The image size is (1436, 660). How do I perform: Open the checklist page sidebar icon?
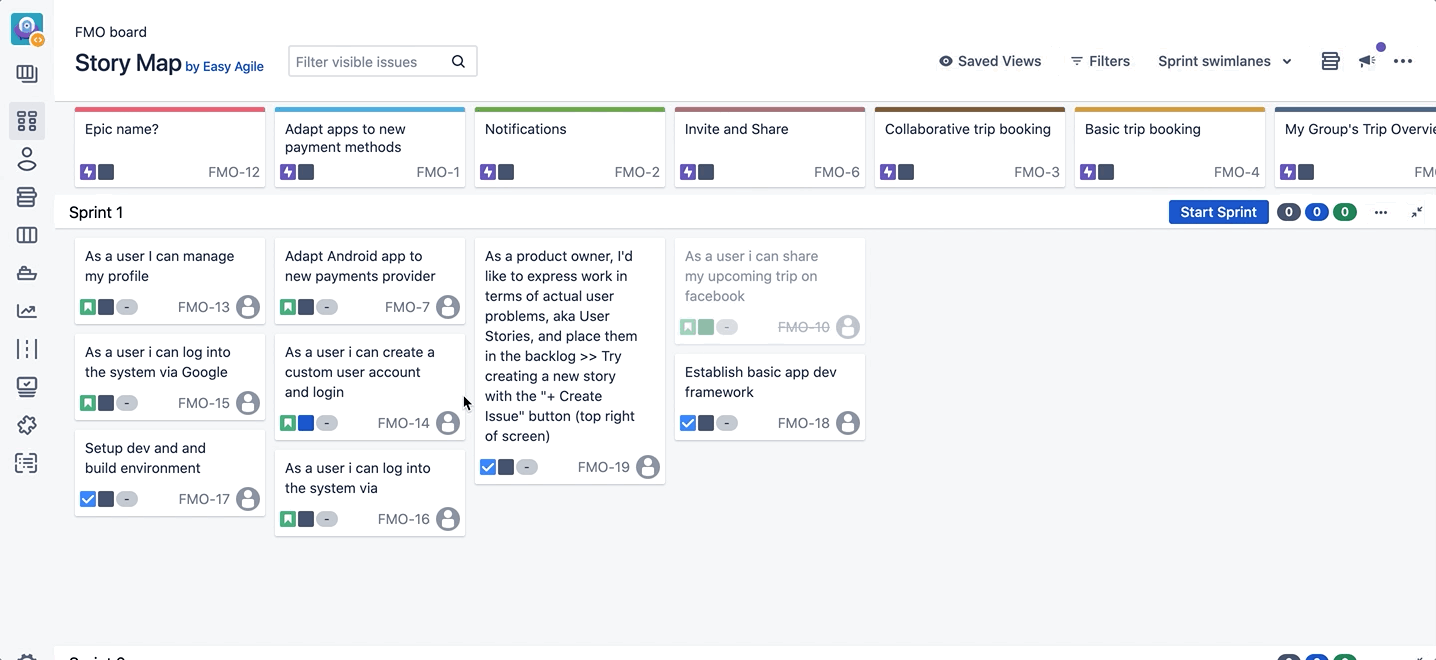[x=27, y=463]
